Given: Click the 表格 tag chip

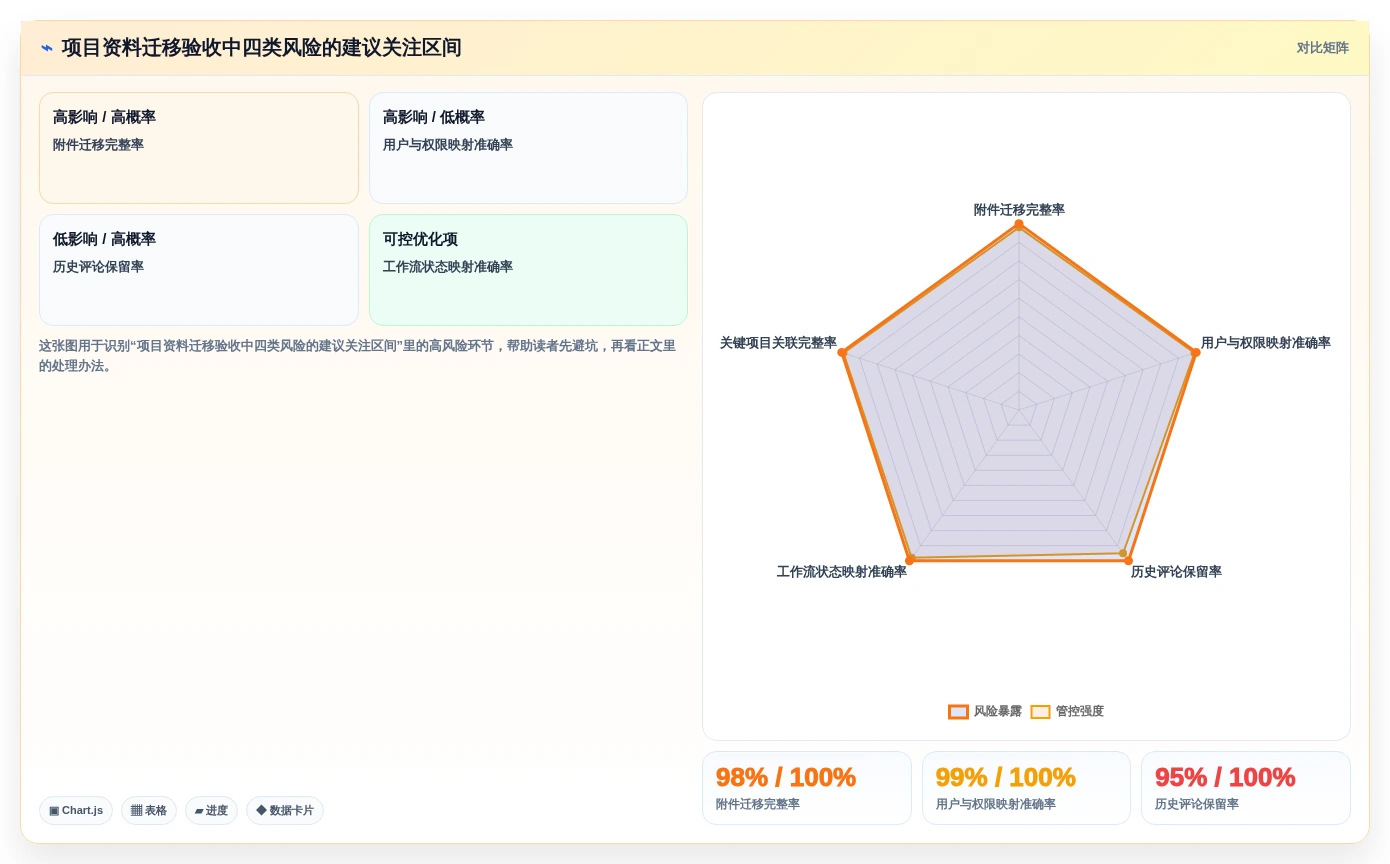Looking at the screenshot, I should (x=149, y=810).
